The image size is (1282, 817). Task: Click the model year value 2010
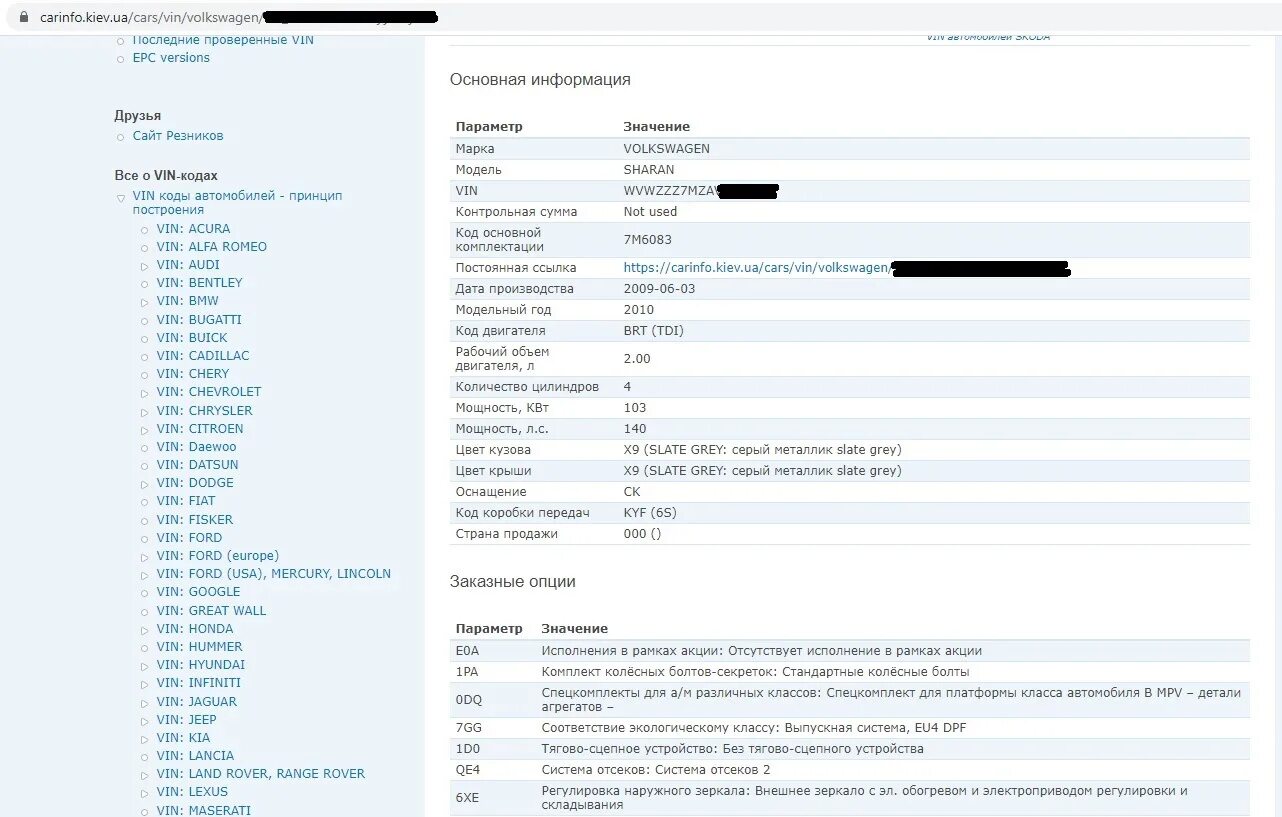click(638, 310)
